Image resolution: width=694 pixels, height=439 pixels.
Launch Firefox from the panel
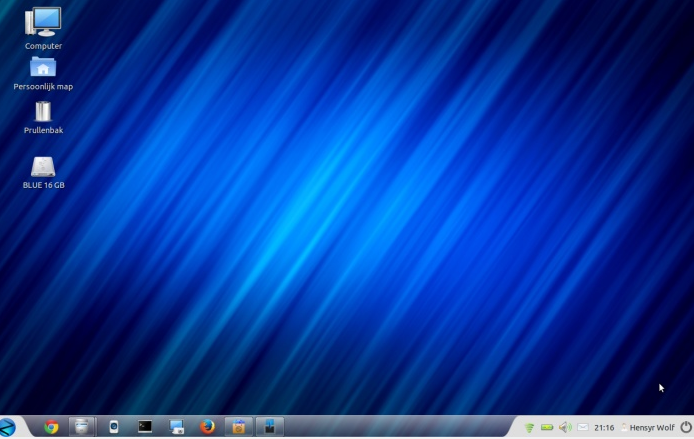207,427
